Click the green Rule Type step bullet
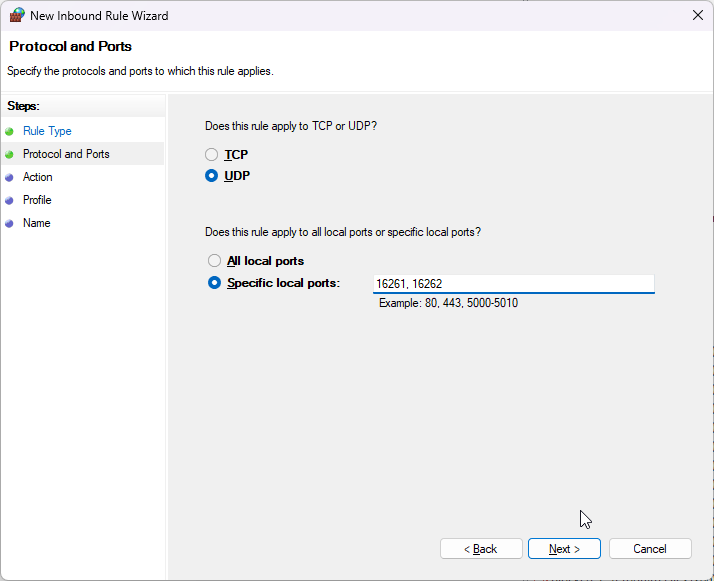This screenshot has width=714, height=581. 9,131
